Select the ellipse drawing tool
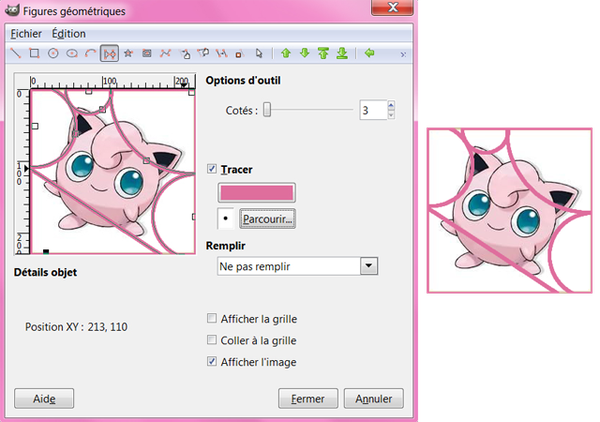This screenshot has height=422, width=600. click(x=72, y=53)
